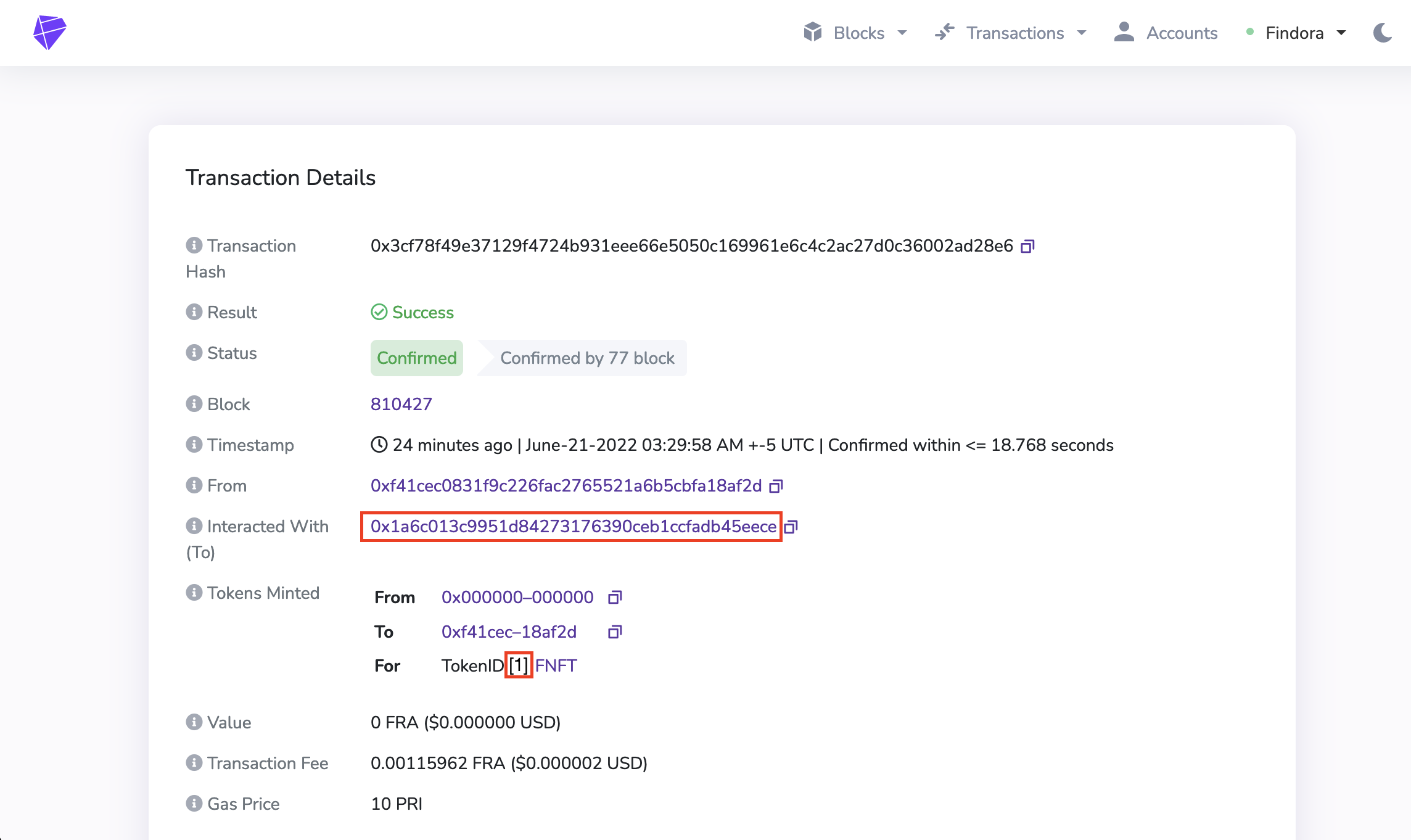1411x840 pixels.
Task: Copy the Tokens Minted From address
Action: click(614, 597)
